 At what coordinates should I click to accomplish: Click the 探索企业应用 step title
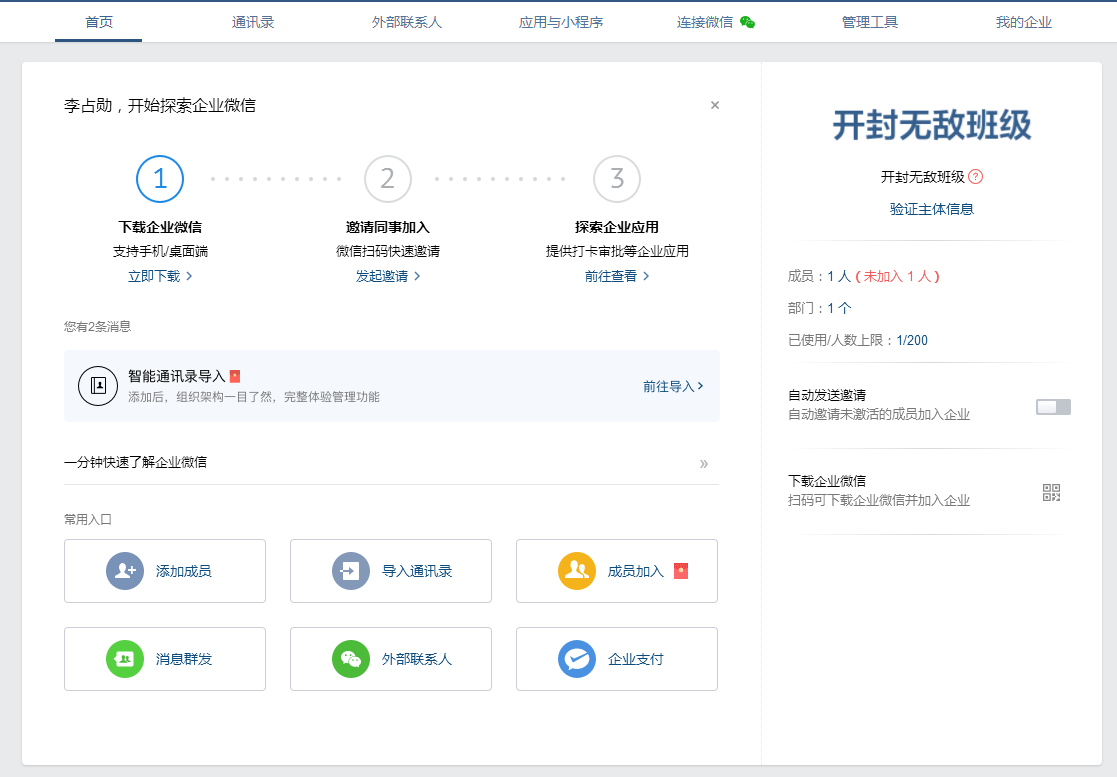pos(617,227)
